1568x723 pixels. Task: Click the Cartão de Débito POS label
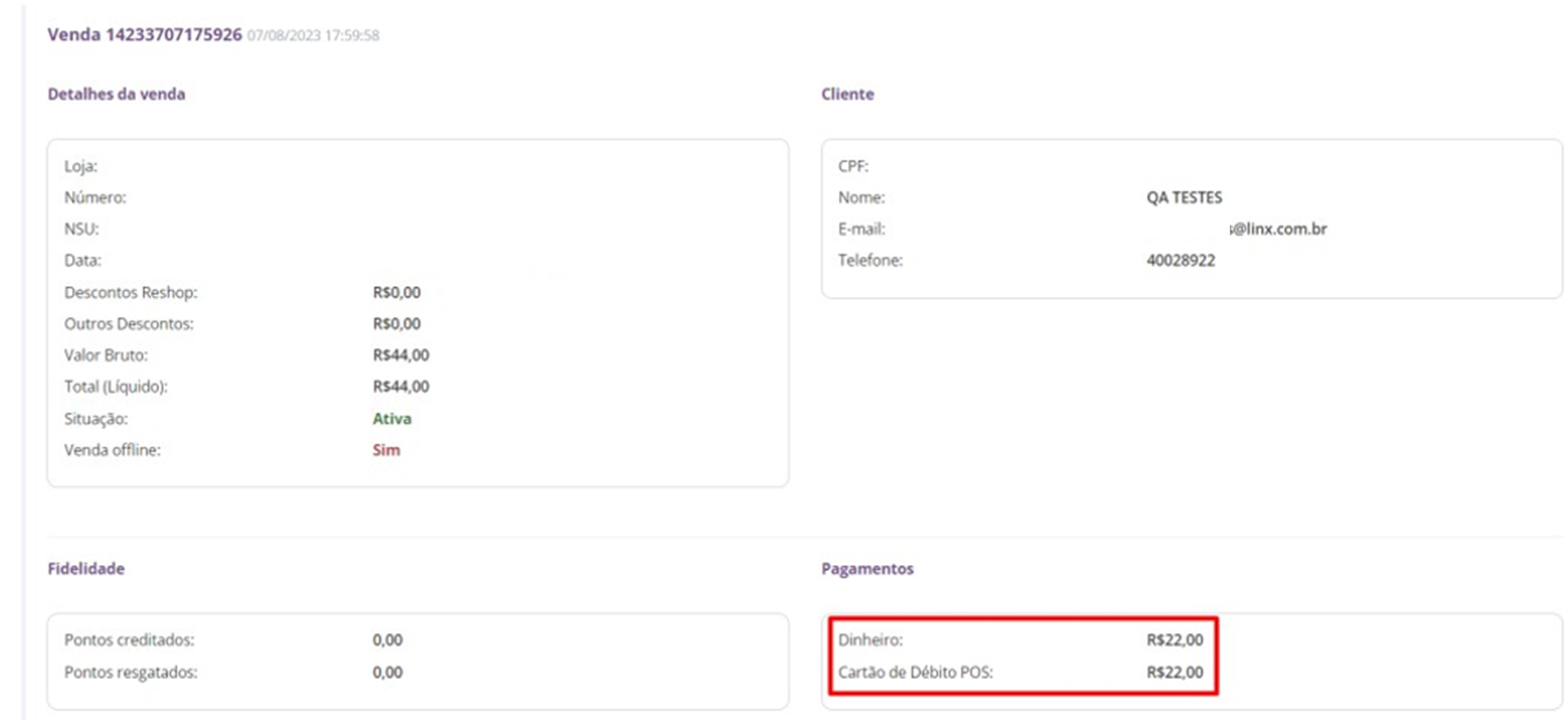915,672
